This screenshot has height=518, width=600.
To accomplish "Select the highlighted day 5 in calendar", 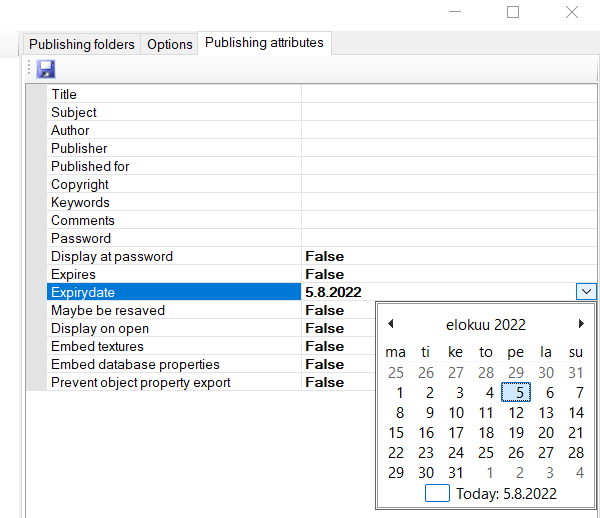I will (515, 393).
